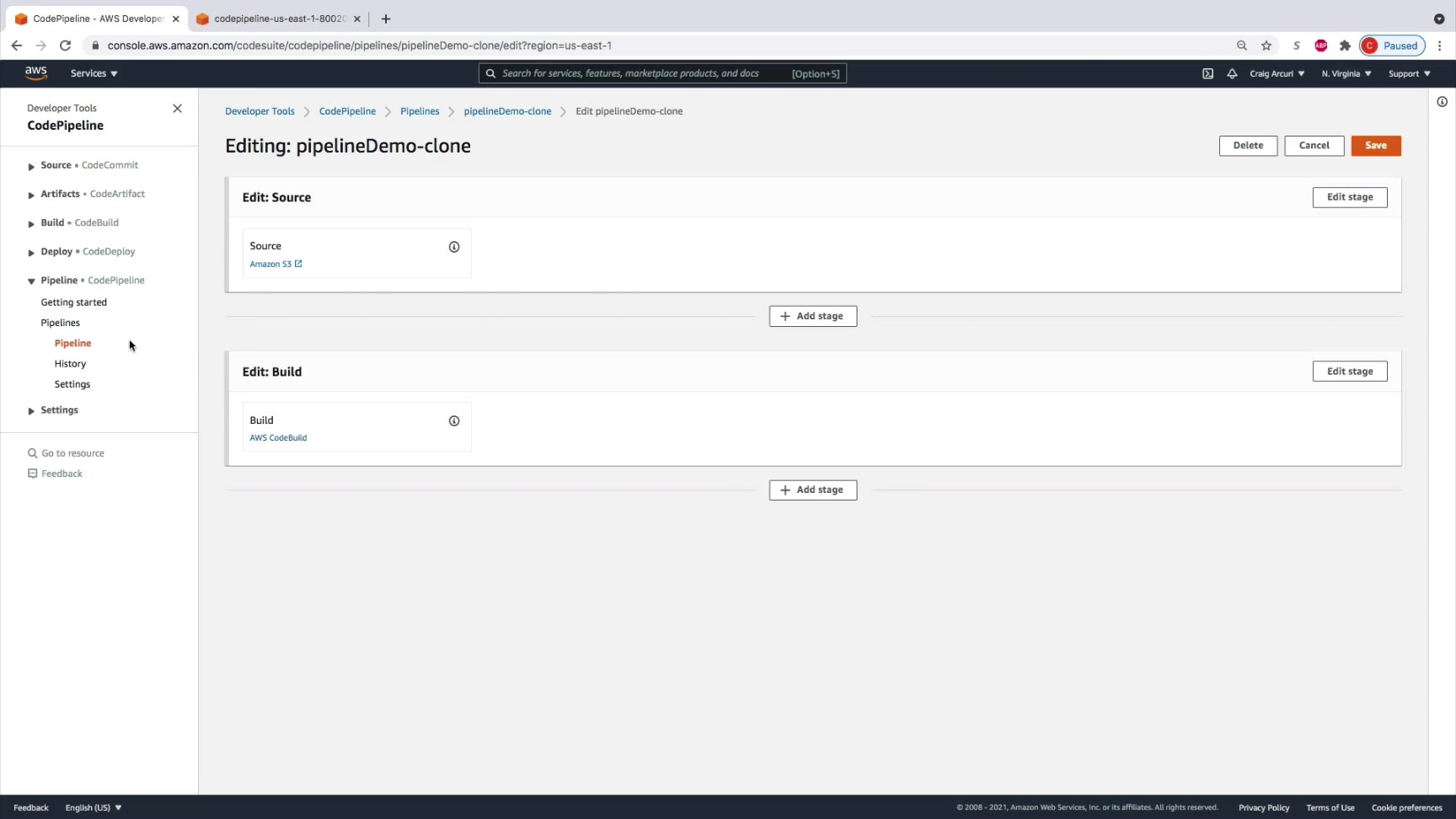Open the Services dropdown menu
Screen dimensions: 1456x819
coord(94,73)
